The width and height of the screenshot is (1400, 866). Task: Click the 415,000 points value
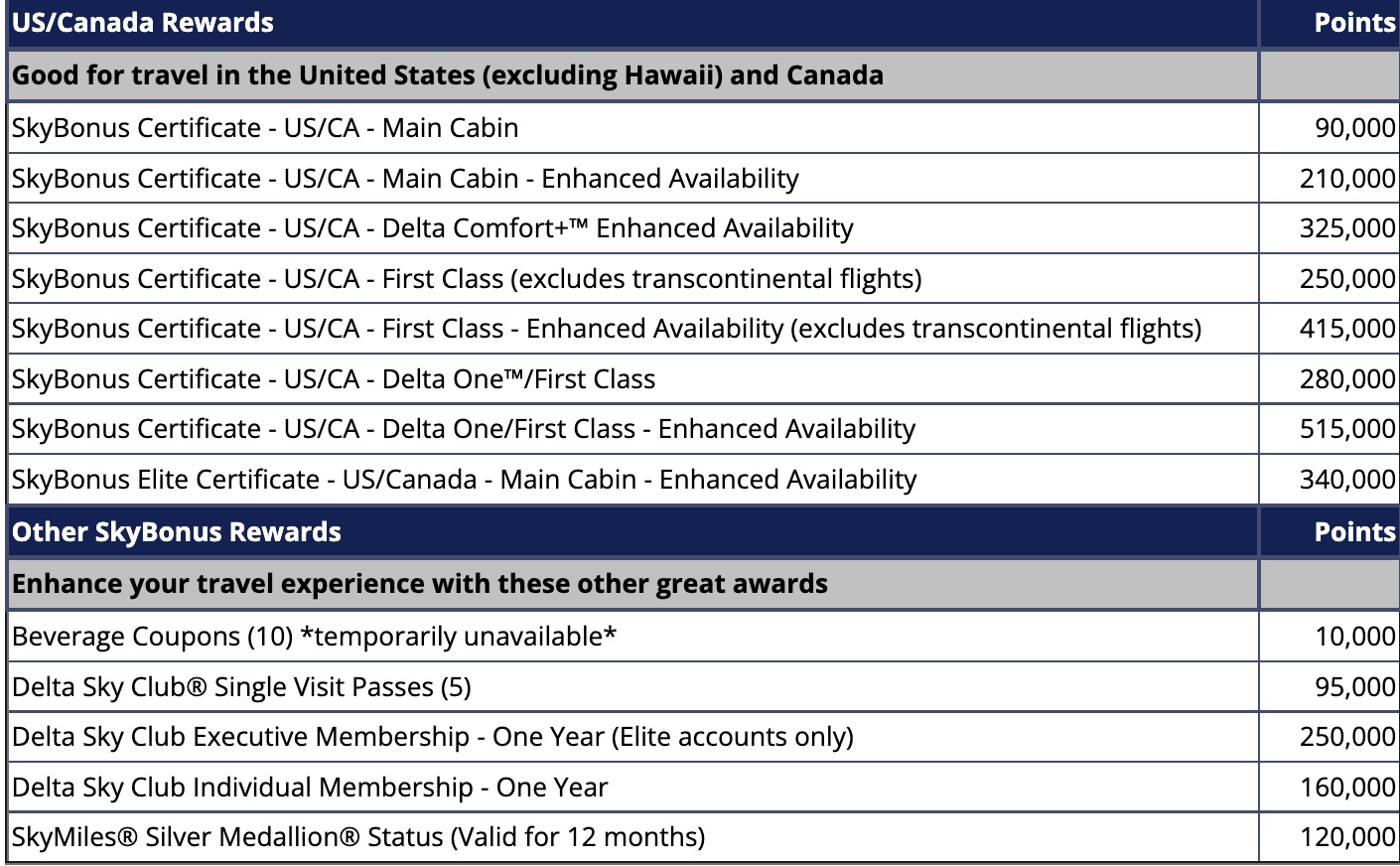[x=1346, y=329]
